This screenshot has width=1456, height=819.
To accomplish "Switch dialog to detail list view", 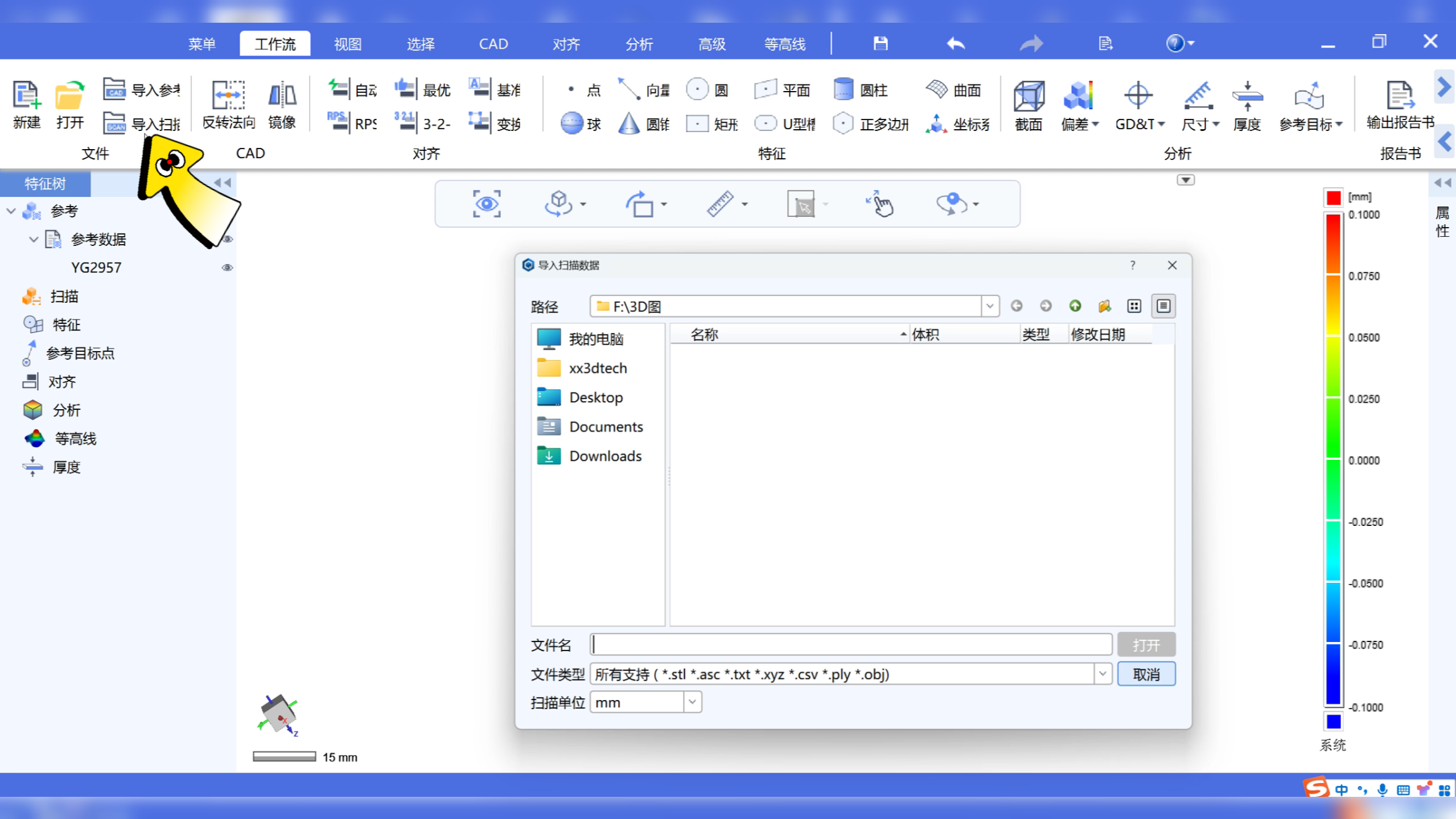I will coord(1163,306).
